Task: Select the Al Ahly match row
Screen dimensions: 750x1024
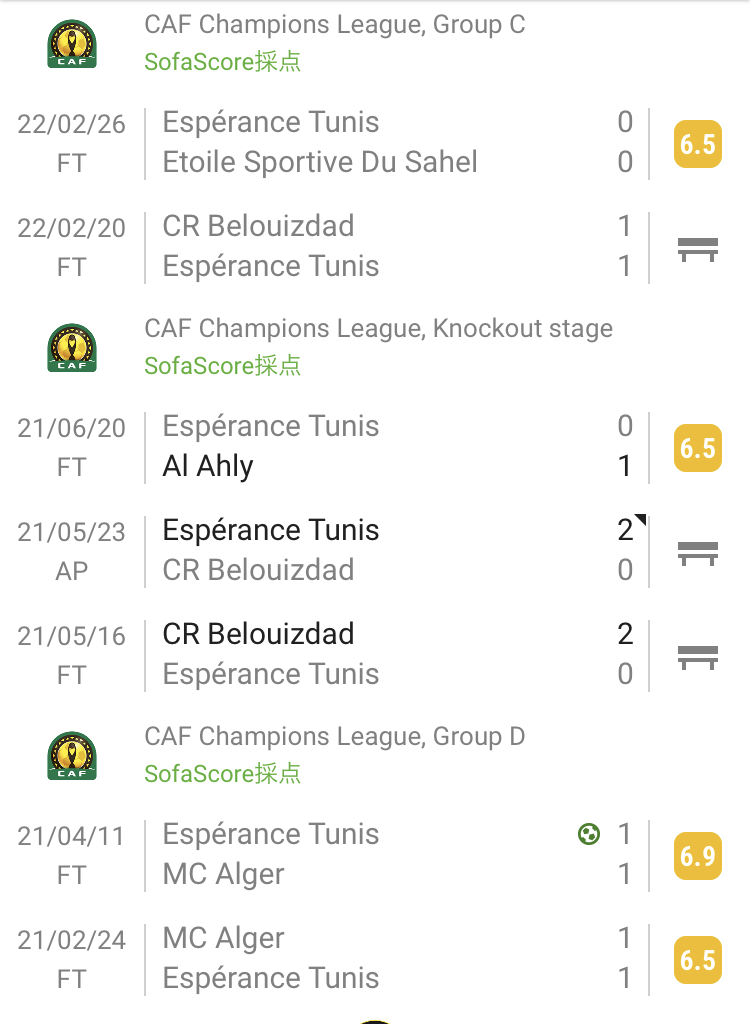Action: 375,447
